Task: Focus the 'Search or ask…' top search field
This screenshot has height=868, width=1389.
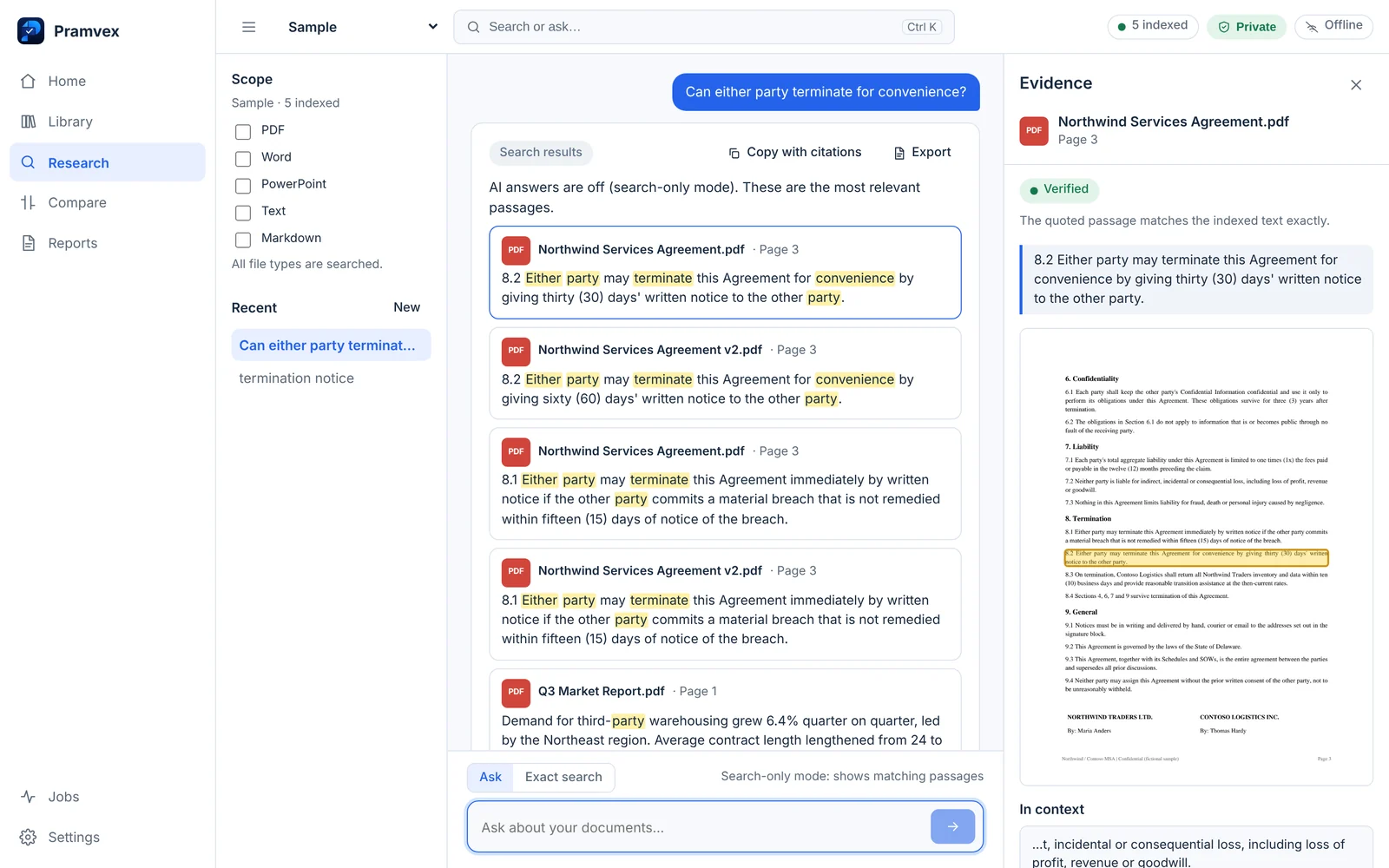Action: coord(704,27)
